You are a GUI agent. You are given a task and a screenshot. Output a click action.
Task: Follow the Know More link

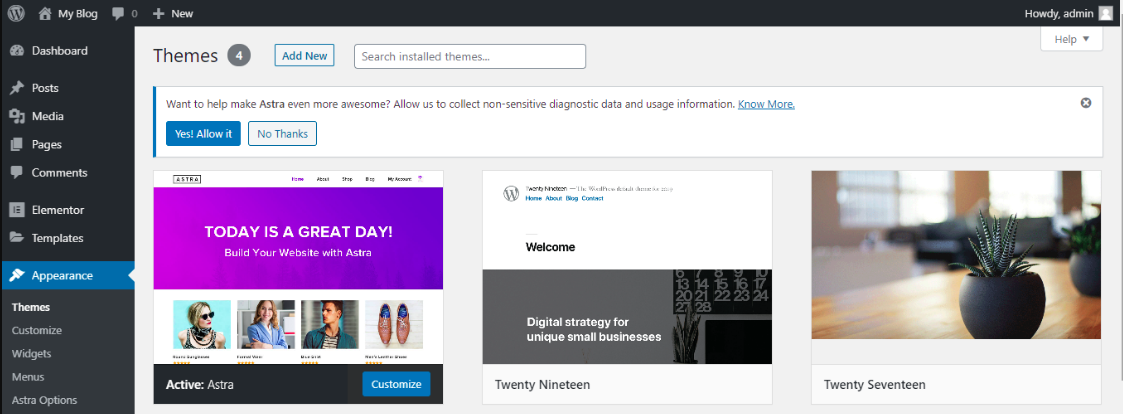tap(766, 104)
